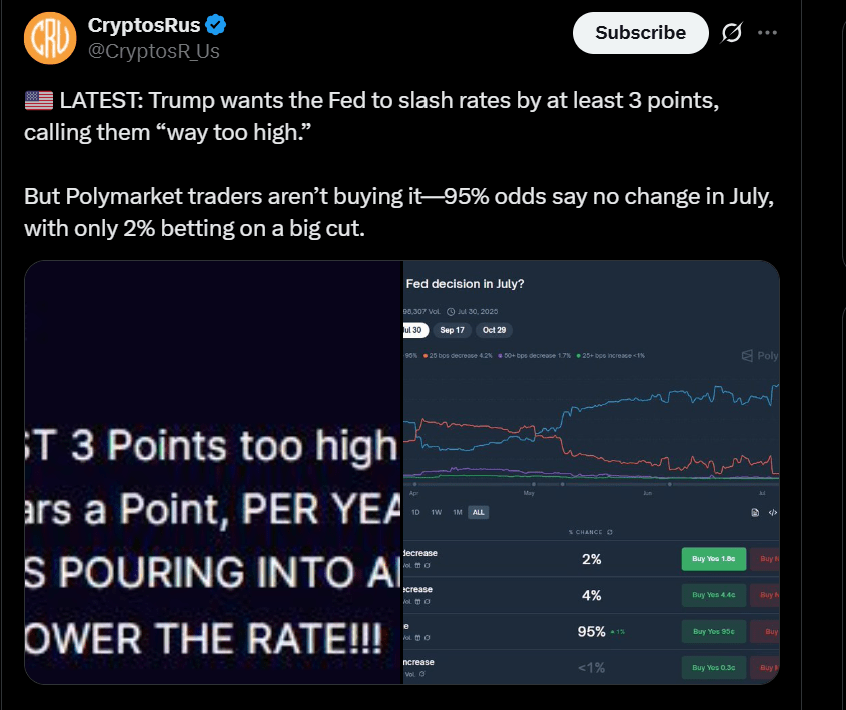Subscribe to CryptosRus
846x710 pixels.
click(640, 33)
